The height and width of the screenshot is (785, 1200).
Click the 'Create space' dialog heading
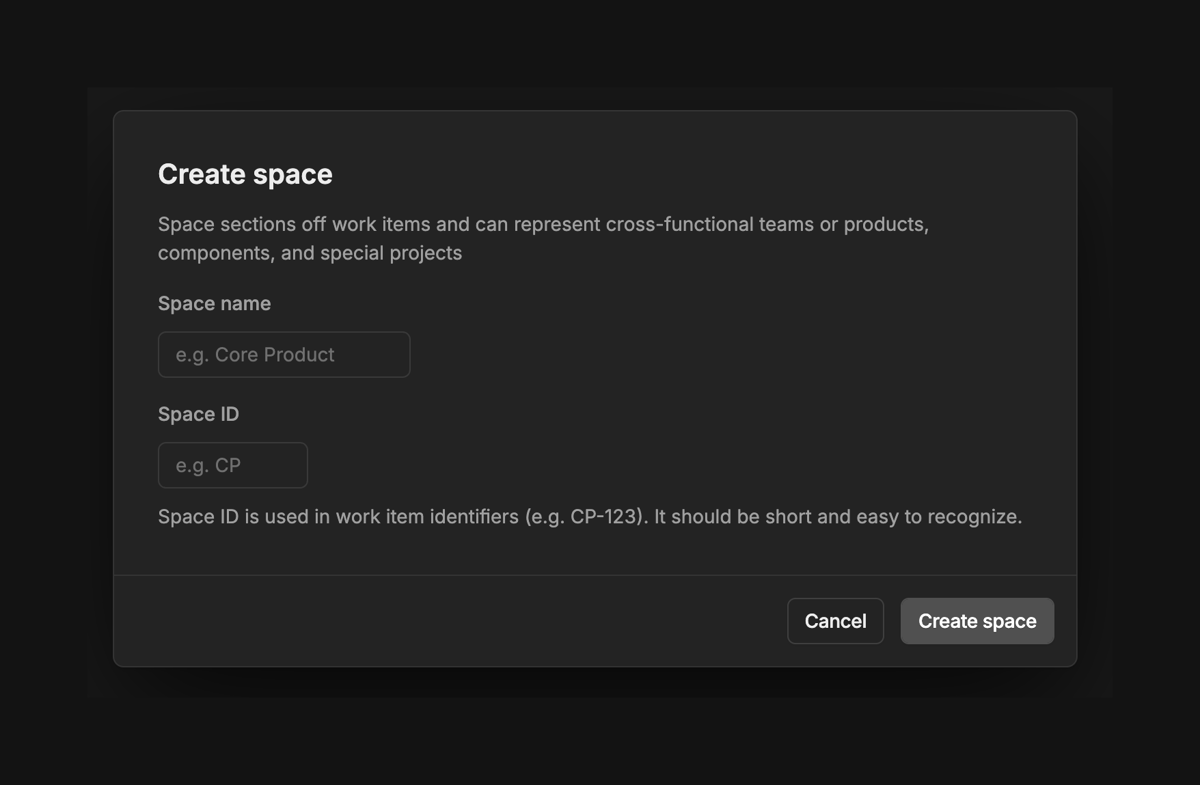point(245,174)
